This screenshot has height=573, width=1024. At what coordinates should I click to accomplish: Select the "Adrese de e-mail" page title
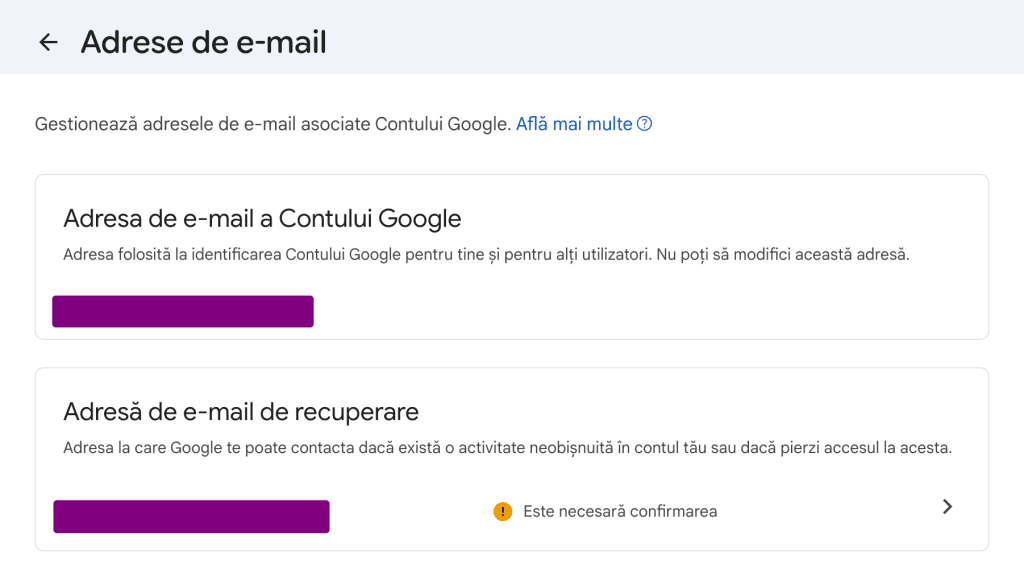(x=203, y=42)
